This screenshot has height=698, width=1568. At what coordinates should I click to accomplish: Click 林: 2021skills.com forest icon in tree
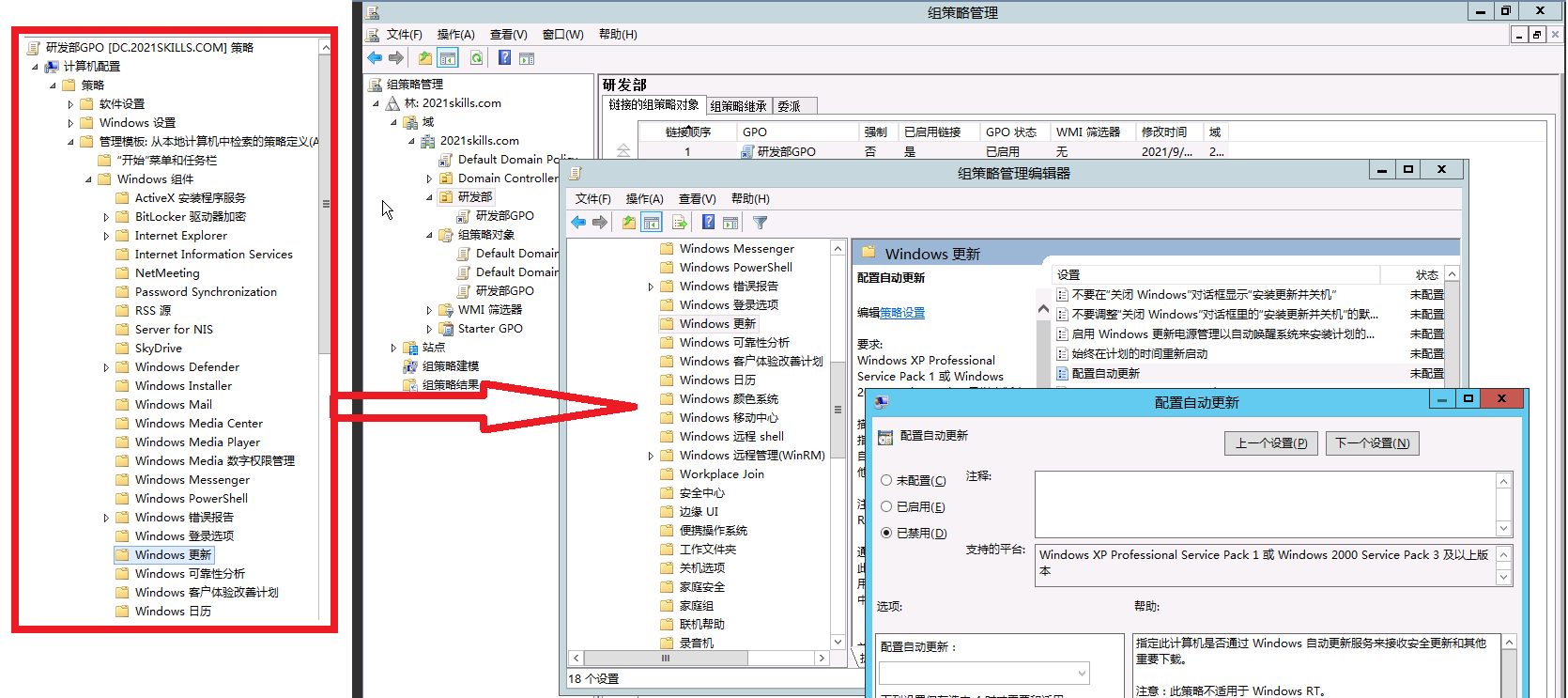click(x=392, y=103)
